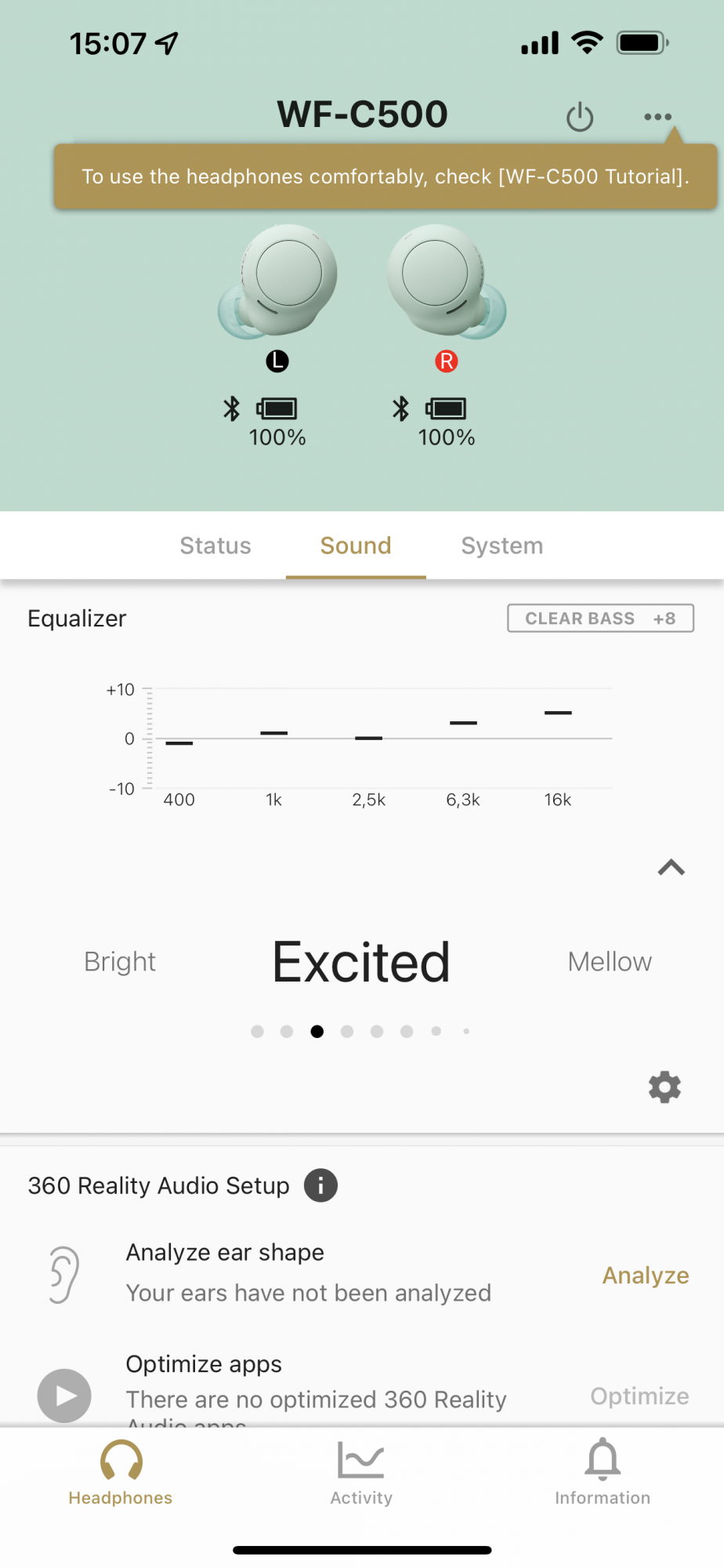This screenshot has height=1568, width=724.
Task: Tap the ear shape analysis icon
Action: [64, 1274]
